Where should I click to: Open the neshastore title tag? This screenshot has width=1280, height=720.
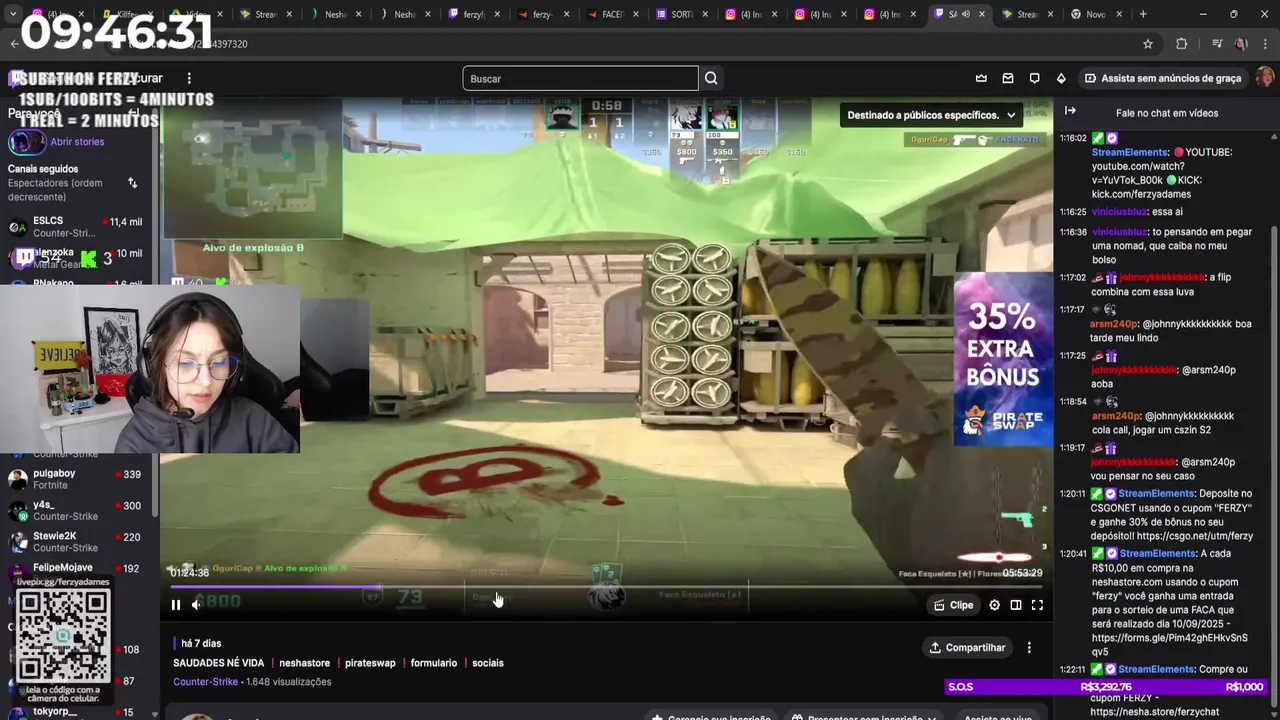pos(305,663)
